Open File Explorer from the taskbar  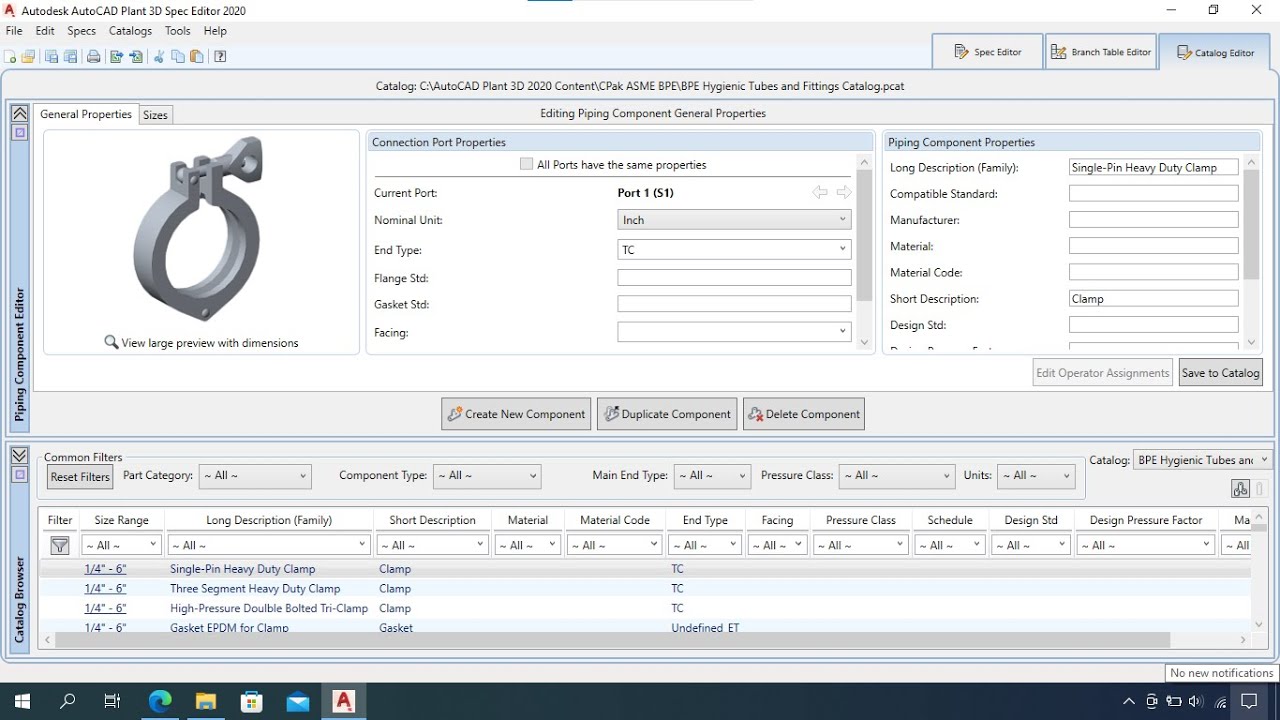click(205, 702)
